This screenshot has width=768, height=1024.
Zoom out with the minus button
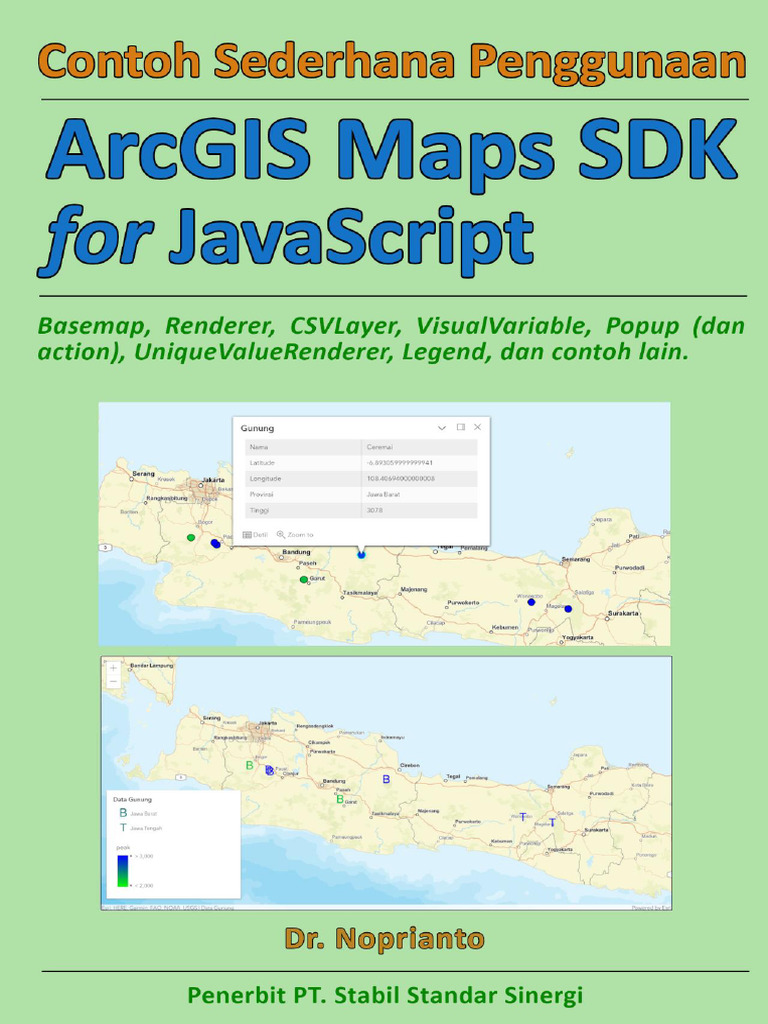[x=114, y=682]
